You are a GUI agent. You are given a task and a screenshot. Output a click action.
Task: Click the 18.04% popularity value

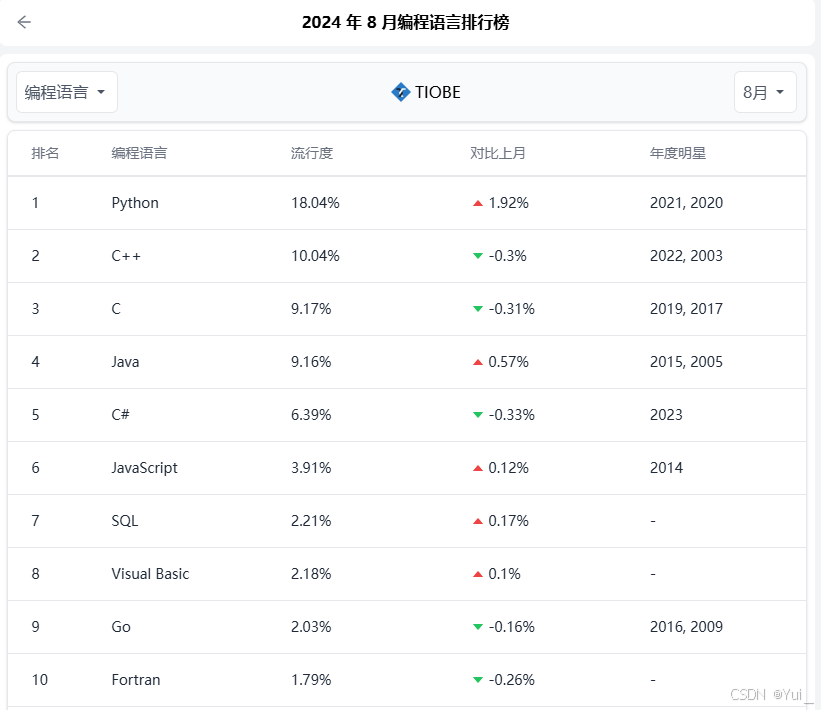point(315,203)
